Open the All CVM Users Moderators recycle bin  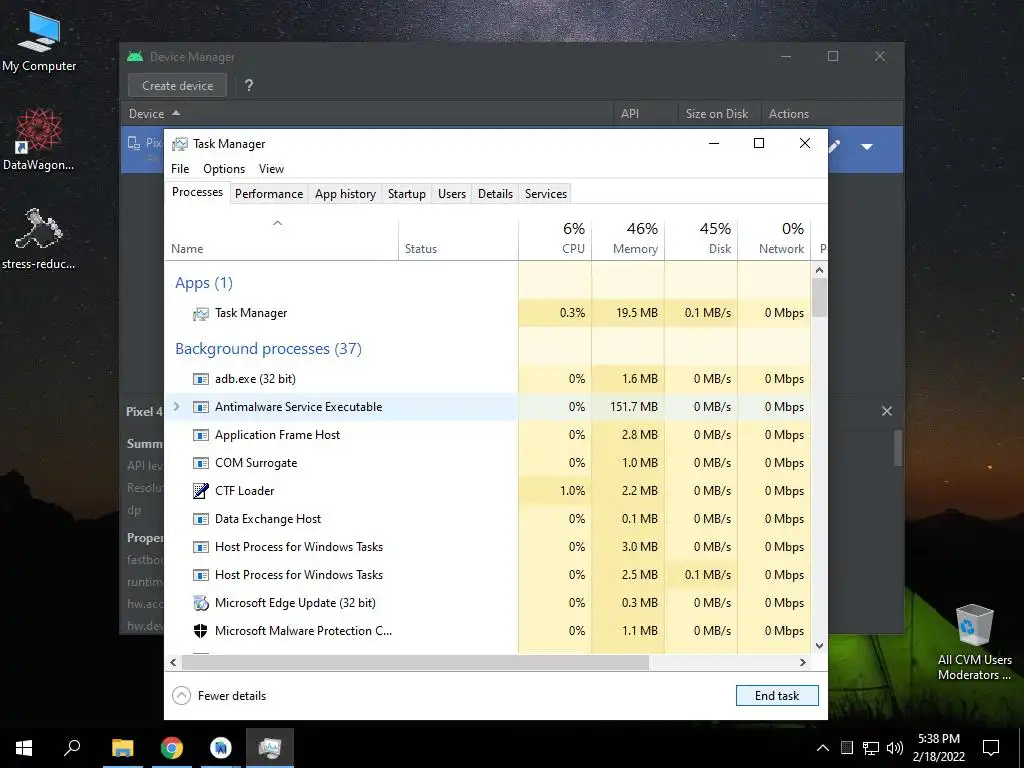[x=974, y=643]
